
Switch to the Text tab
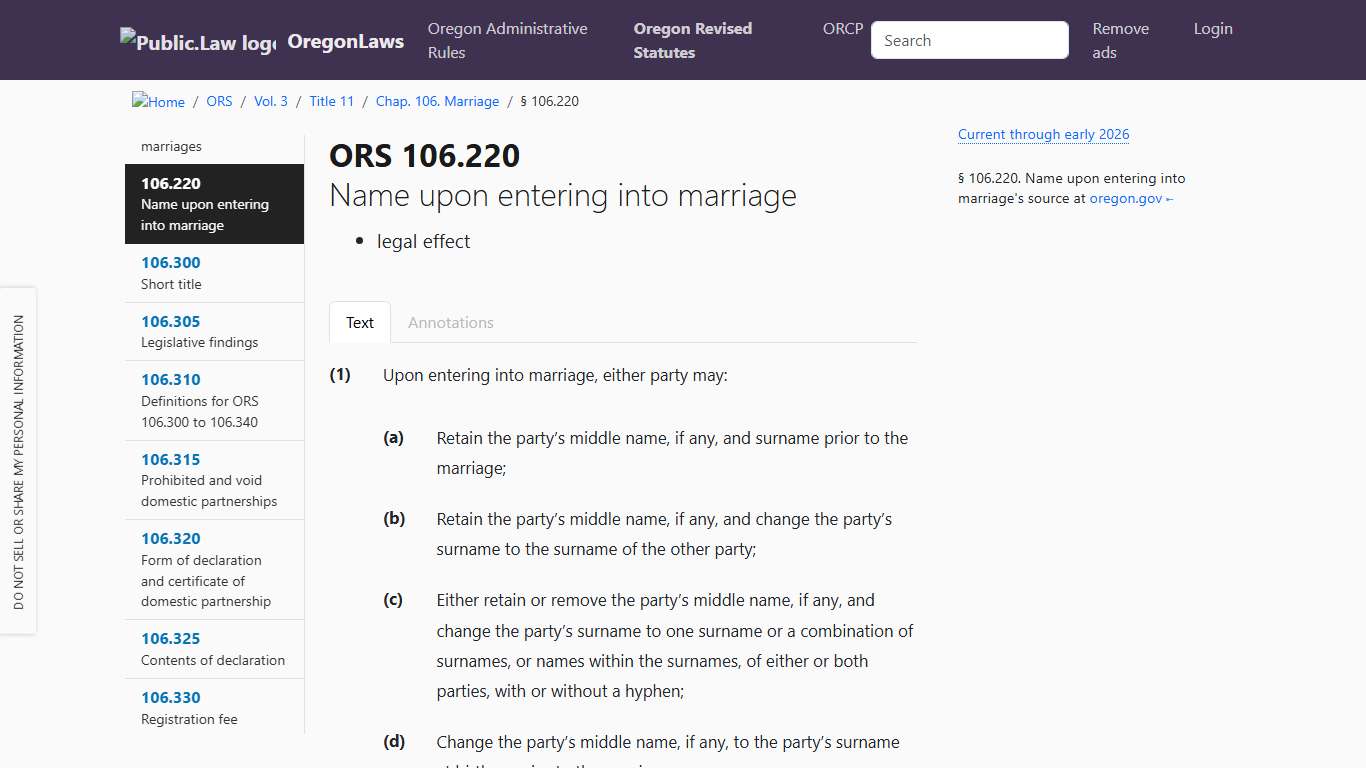click(359, 322)
